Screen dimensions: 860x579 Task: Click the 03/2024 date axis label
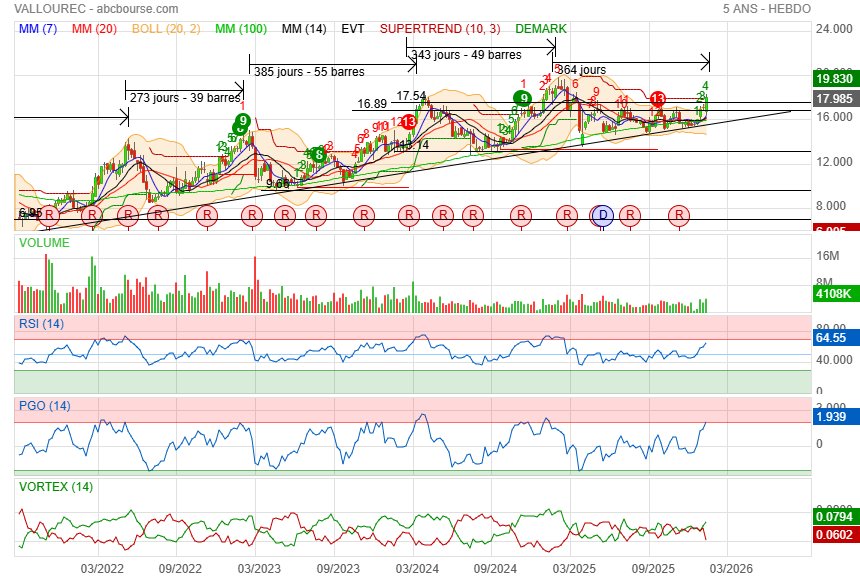(417, 569)
